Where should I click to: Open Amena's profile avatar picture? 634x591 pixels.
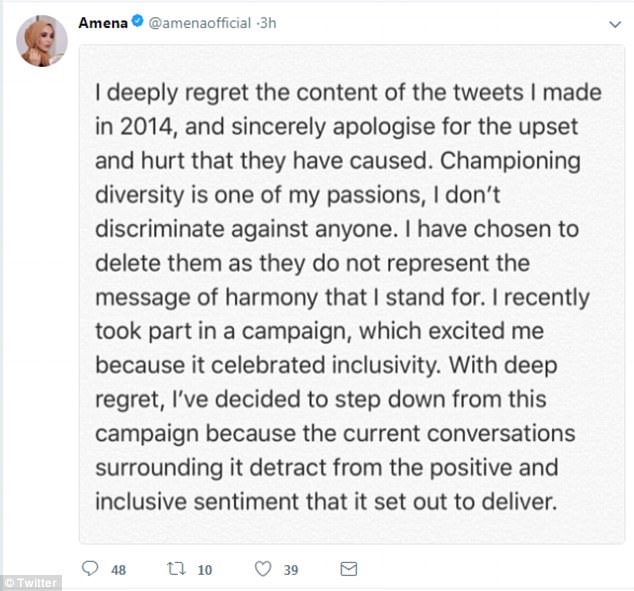[x=41, y=40]
